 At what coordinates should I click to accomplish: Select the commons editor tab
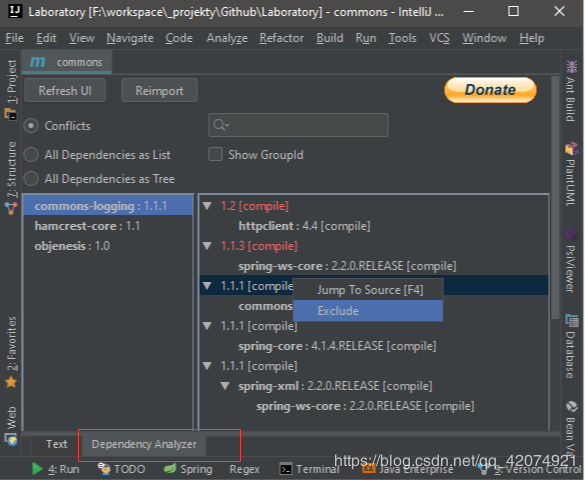pyautogui.click(x=67, y=62)
